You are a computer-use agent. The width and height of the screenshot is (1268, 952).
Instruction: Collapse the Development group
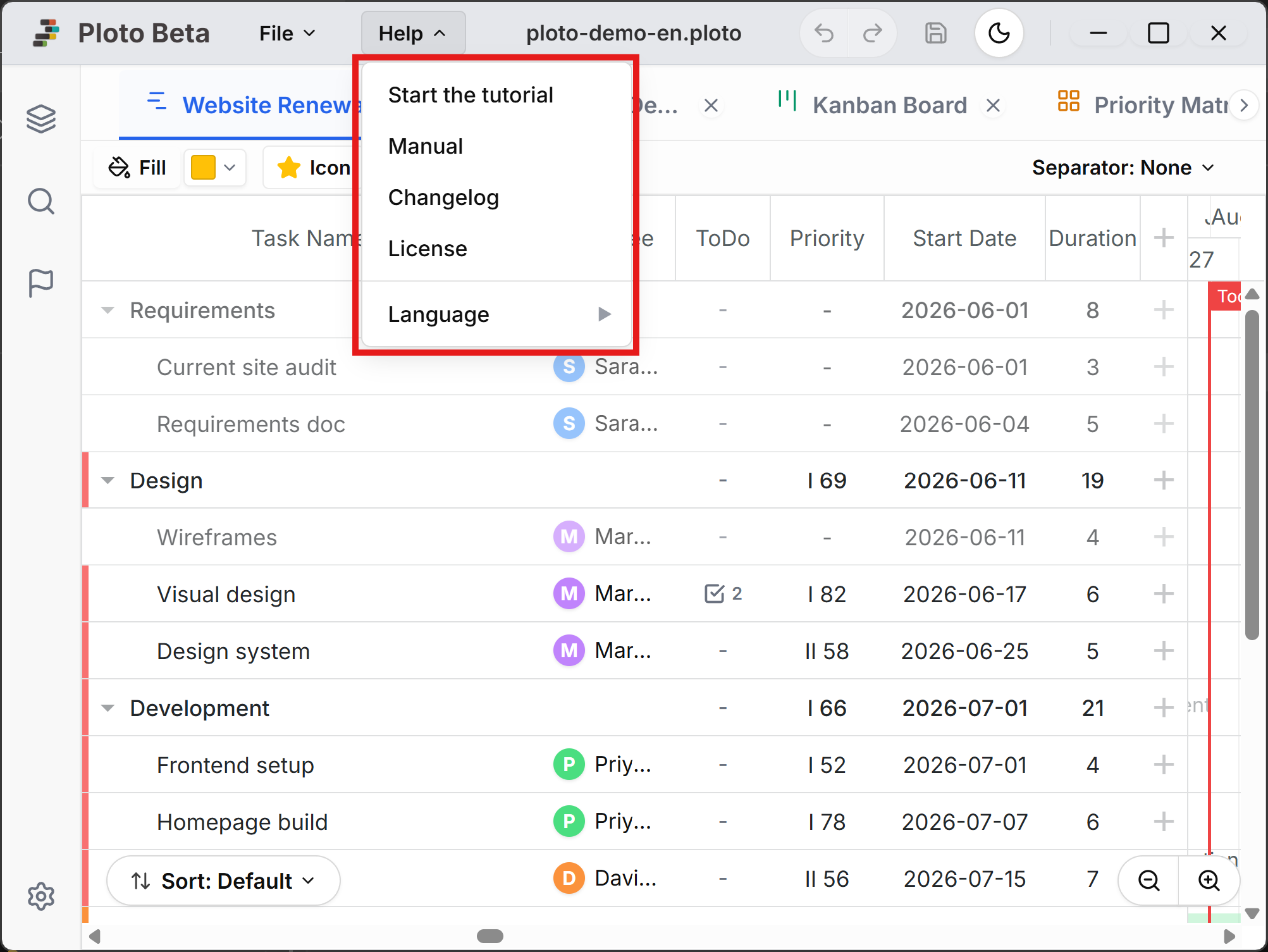coord(108,708)
